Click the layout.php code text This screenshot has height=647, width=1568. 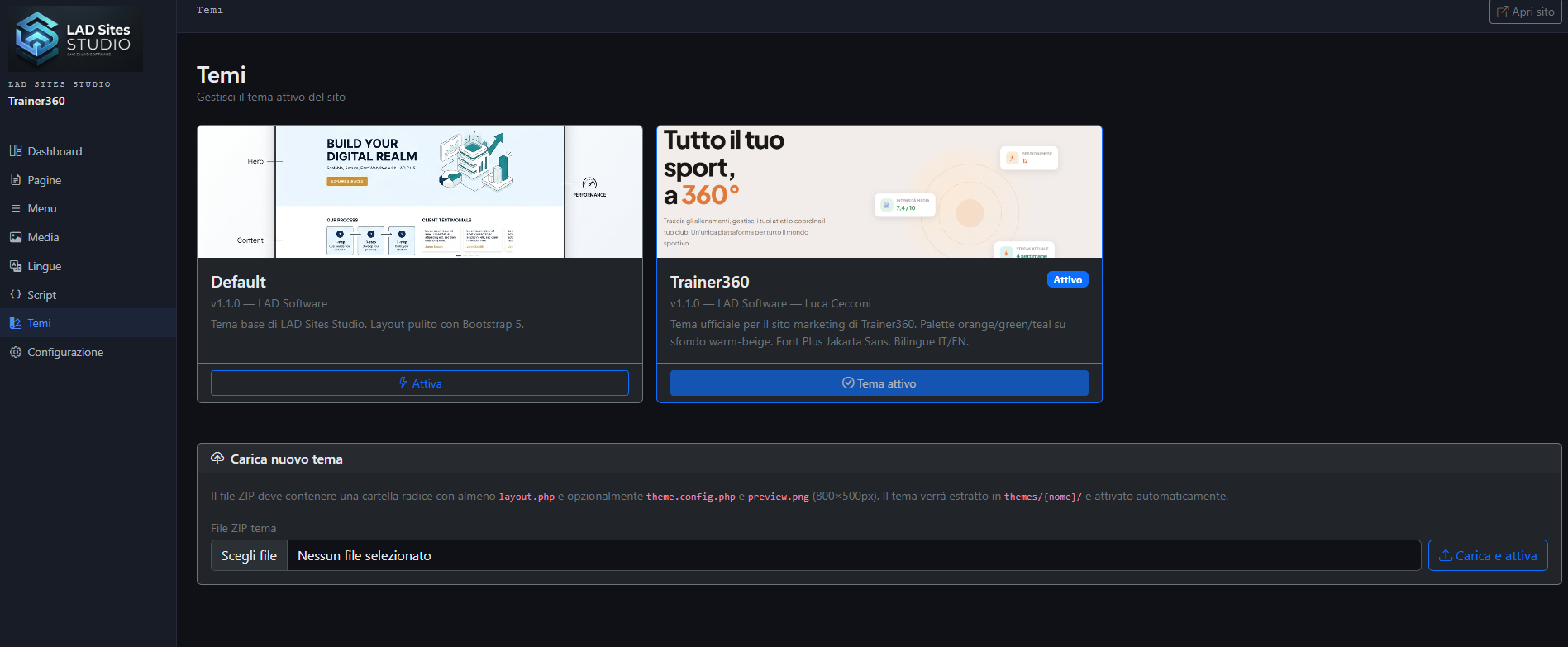tap(527, 497)
